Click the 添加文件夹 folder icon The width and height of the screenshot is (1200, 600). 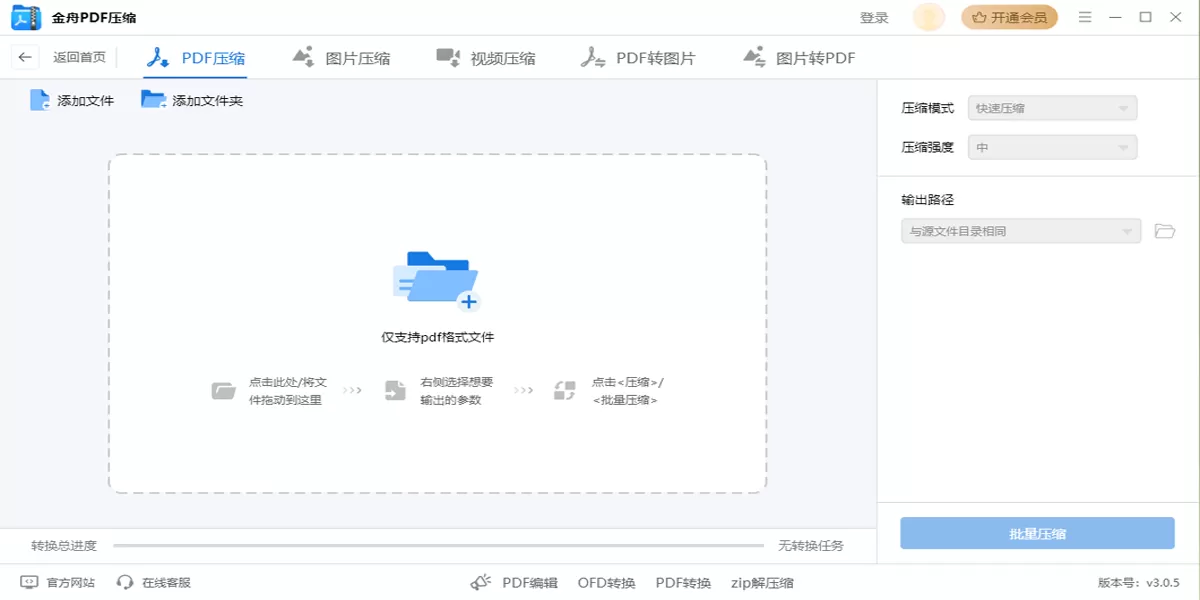point(154,100)
